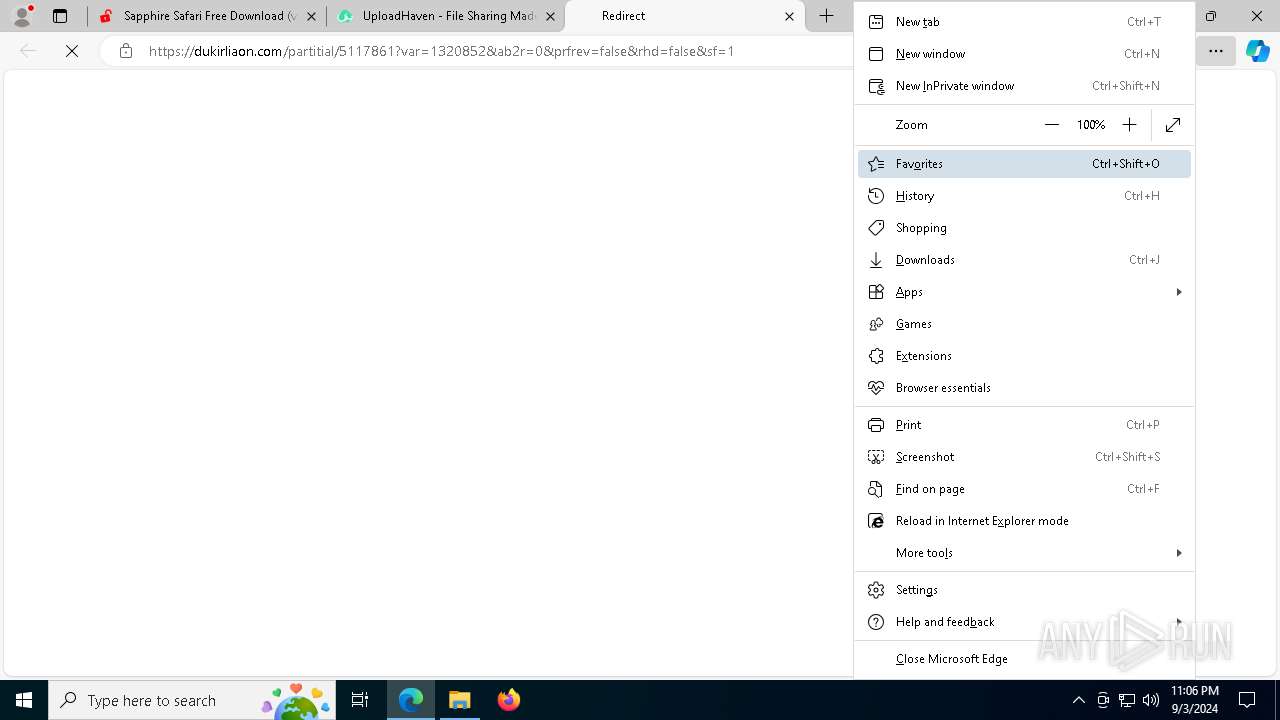This screenshot has width=1280, height=720.
Task: Expand the More tools submenu
Action: click(x=1024, y=553)
